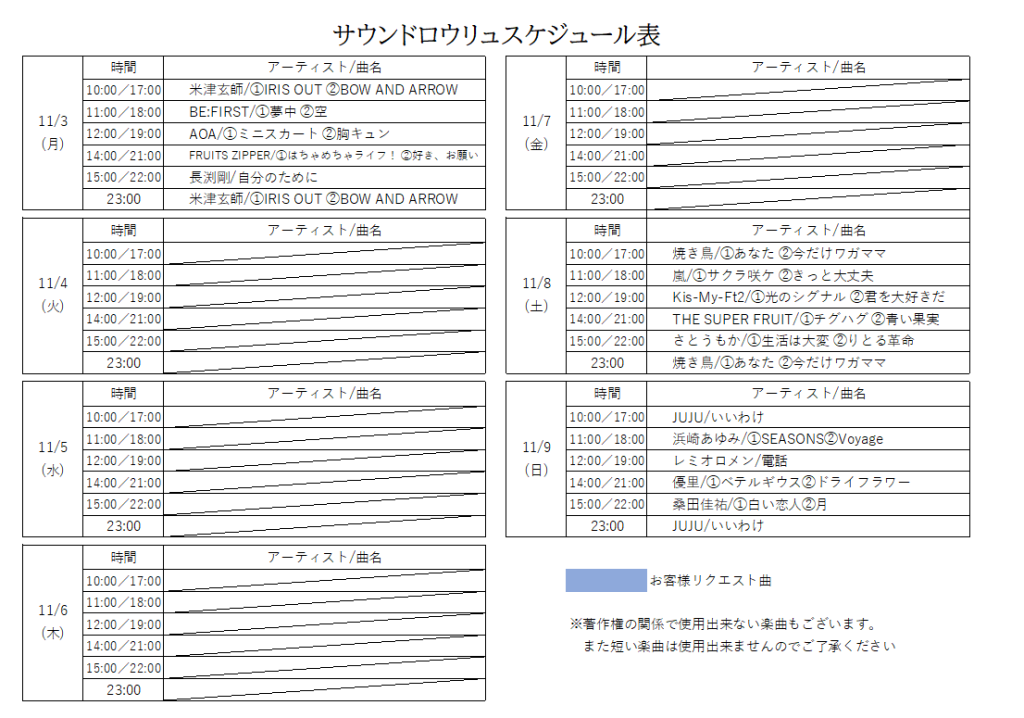Click the 11/4 (火) date cell
The height and width of the screenshot is (718, 1024).
point(52,295)
